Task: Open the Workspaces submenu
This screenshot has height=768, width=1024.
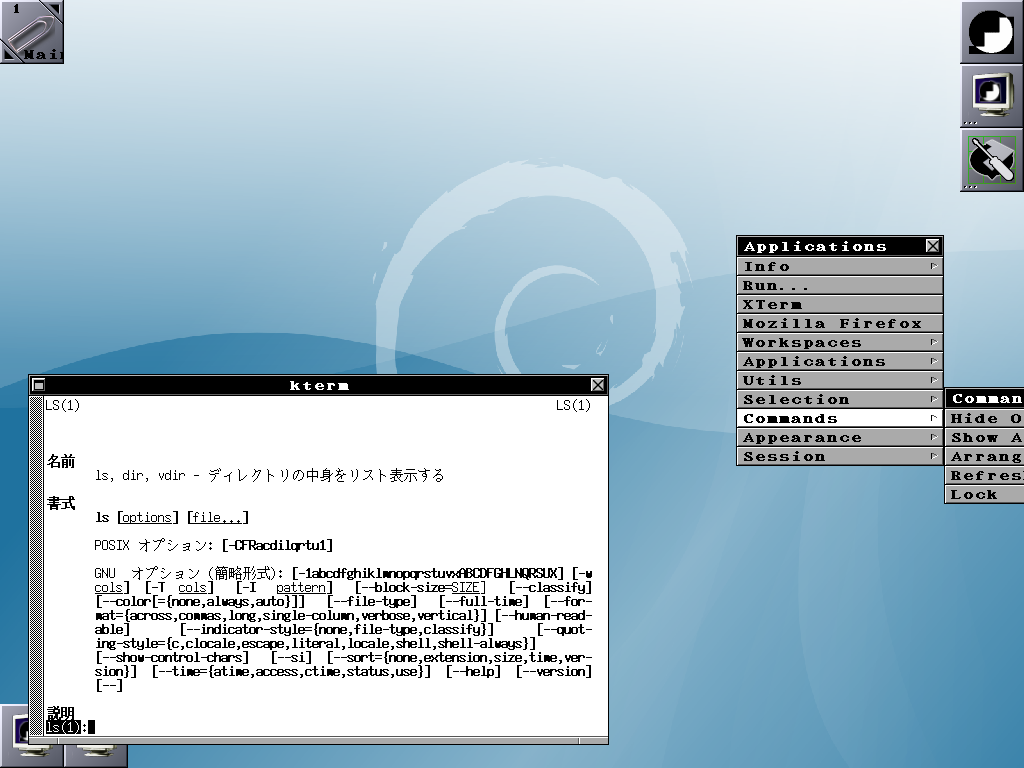Action: [840, 342]
